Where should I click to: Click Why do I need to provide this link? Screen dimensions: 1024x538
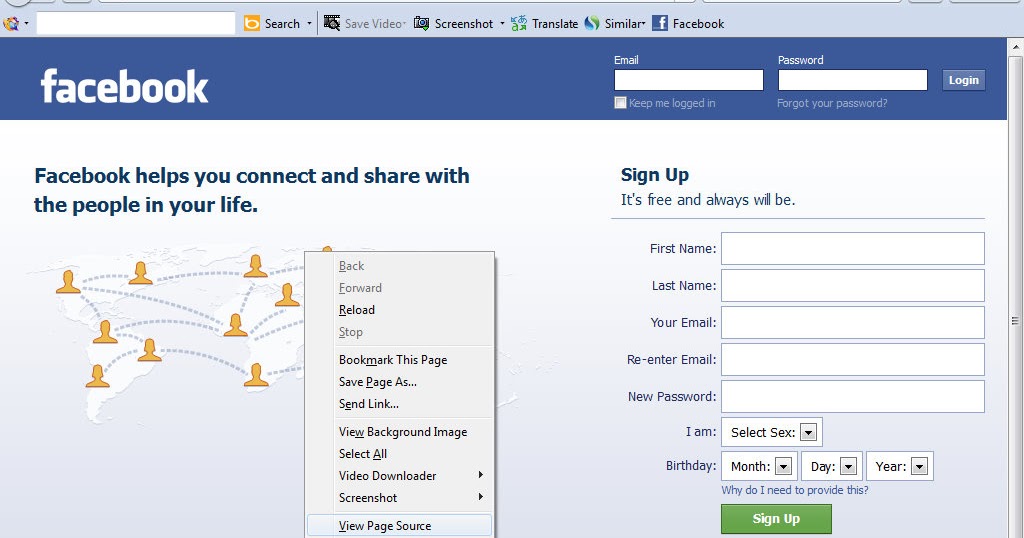[x=795, y=490]
